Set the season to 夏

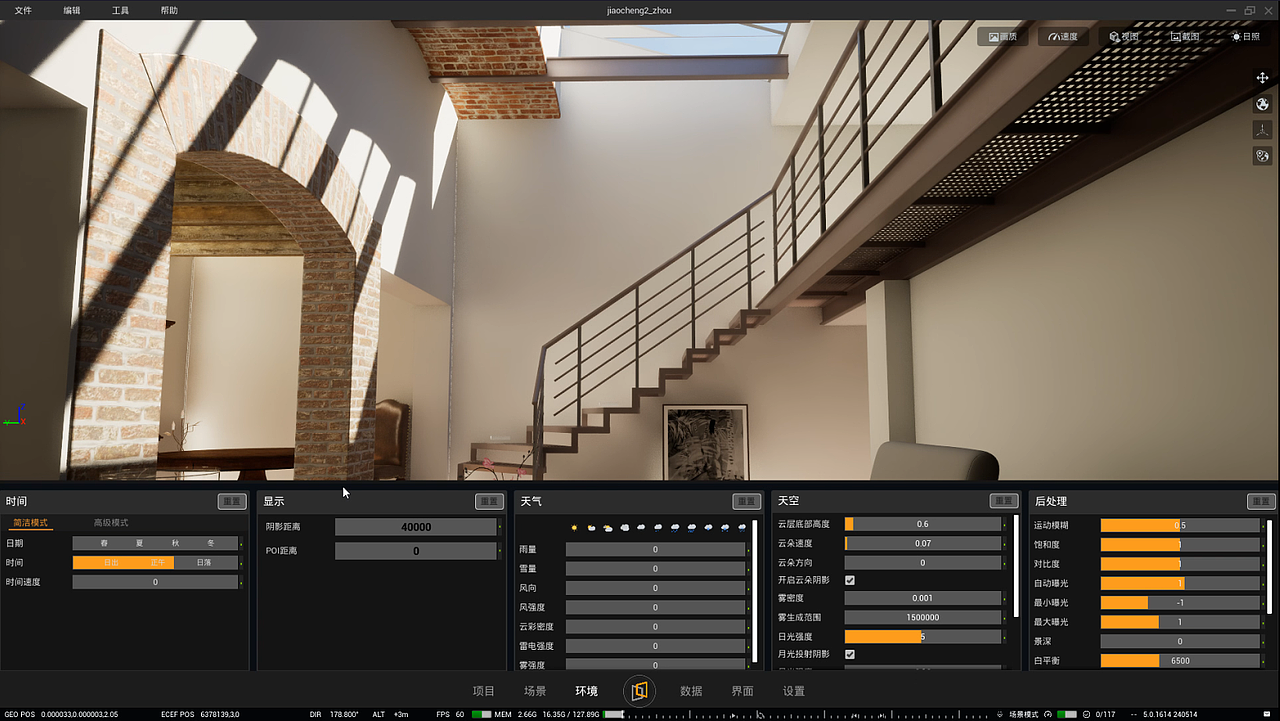click(x=140, y=543)
